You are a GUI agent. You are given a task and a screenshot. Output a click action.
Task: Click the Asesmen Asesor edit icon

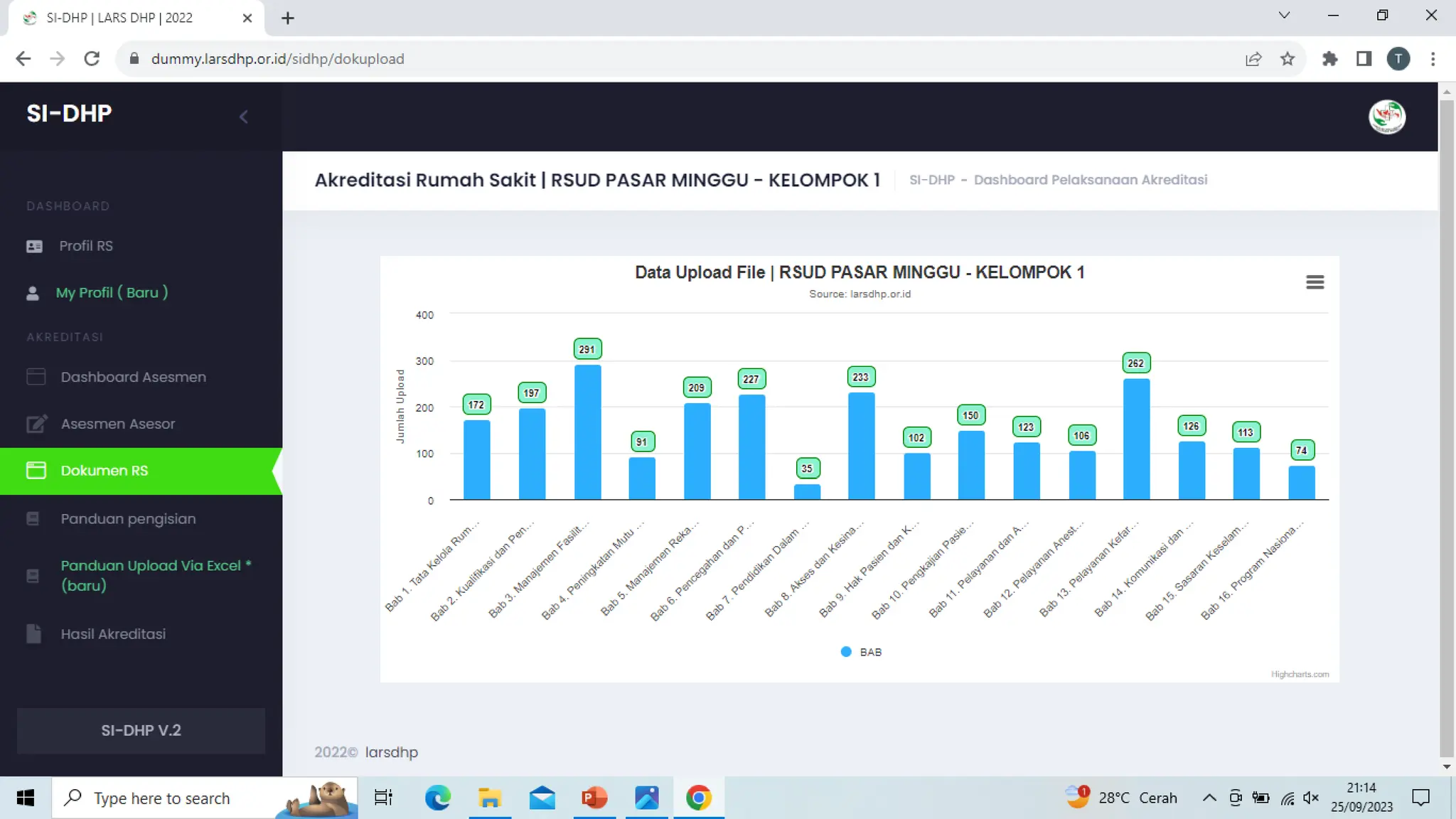[36, 424]
